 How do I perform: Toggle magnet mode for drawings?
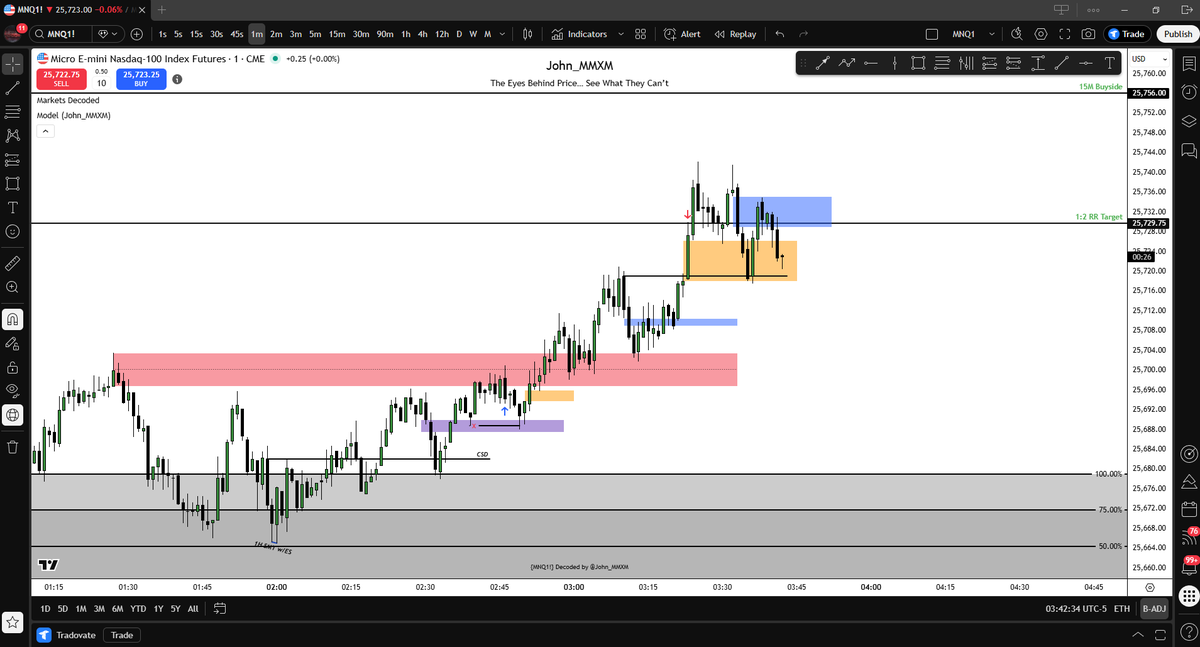tap(13, 320)
